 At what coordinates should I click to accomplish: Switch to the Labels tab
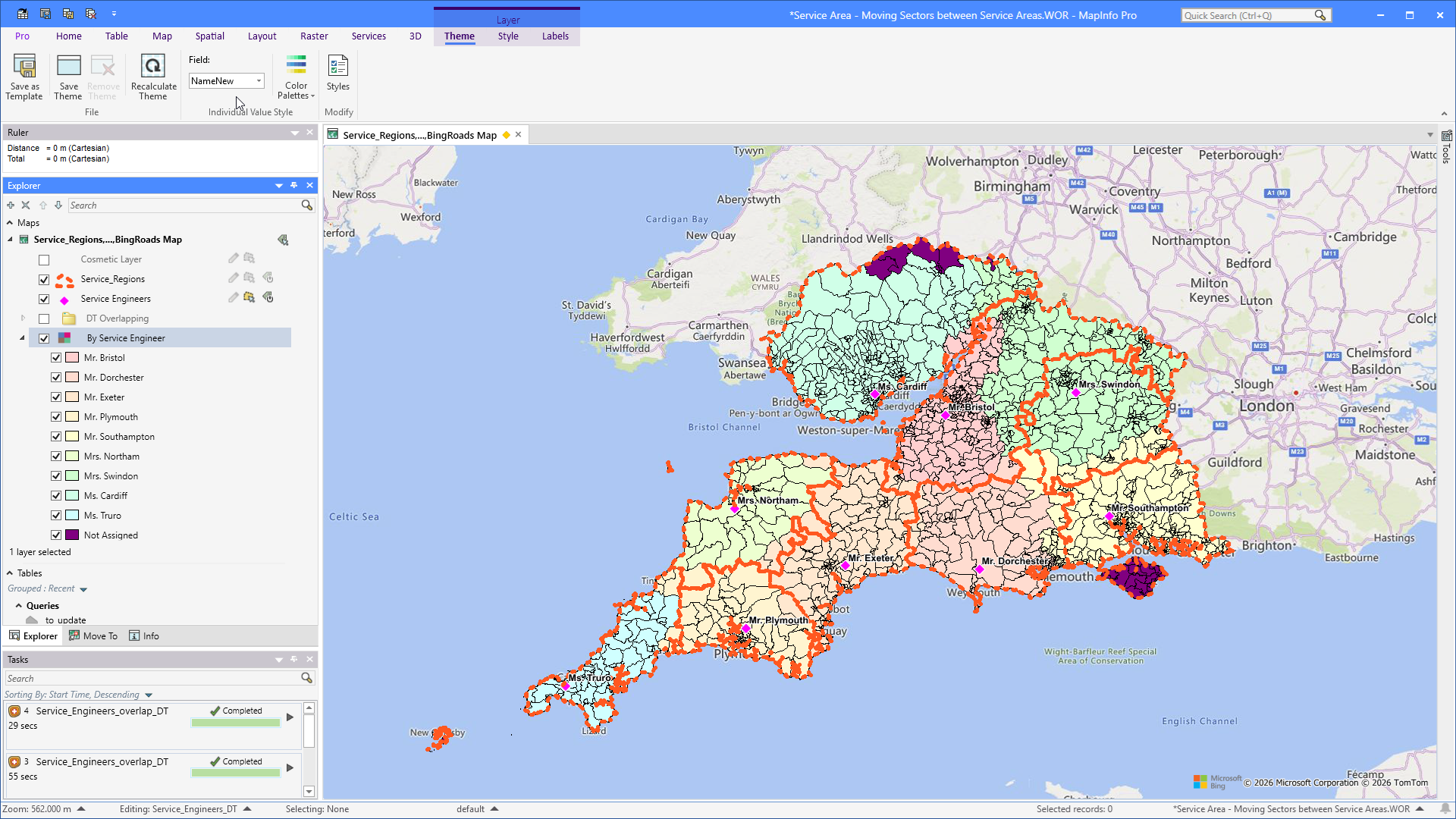(555, 36)
